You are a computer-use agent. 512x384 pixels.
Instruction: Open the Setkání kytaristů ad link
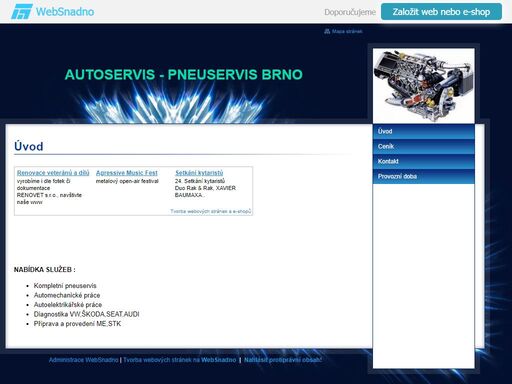tap(199, 173)
